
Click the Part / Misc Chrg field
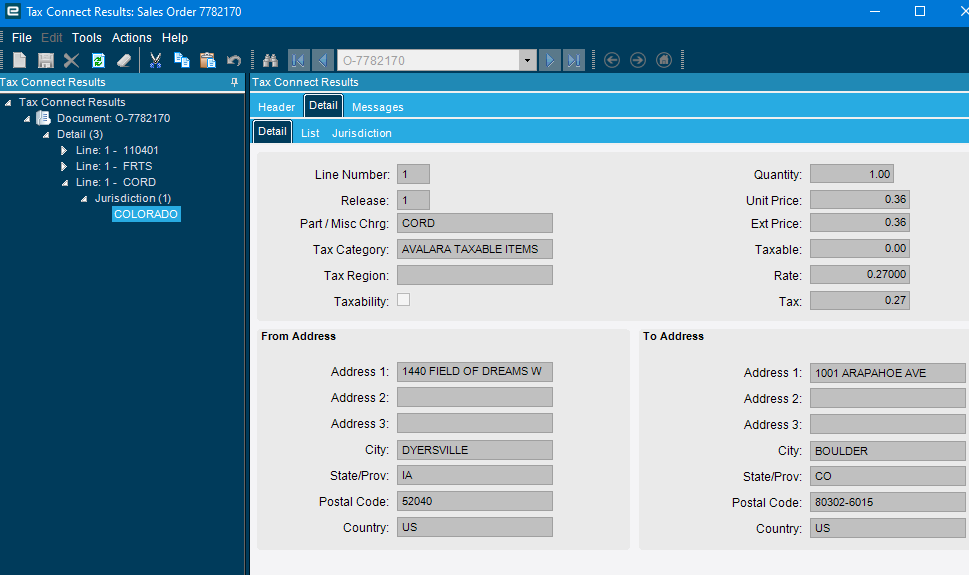475,223
